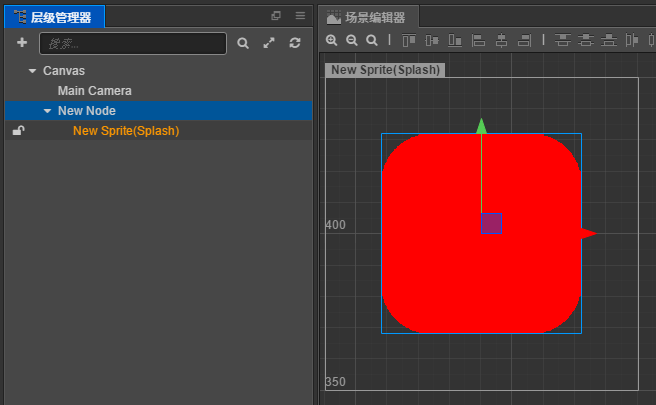Image resolution: width=656 pixels, height=405 pixels.
Task: Select New Sprite(Splash) in hierarchy
Action: pyautogui.click(x=126, y=131)
